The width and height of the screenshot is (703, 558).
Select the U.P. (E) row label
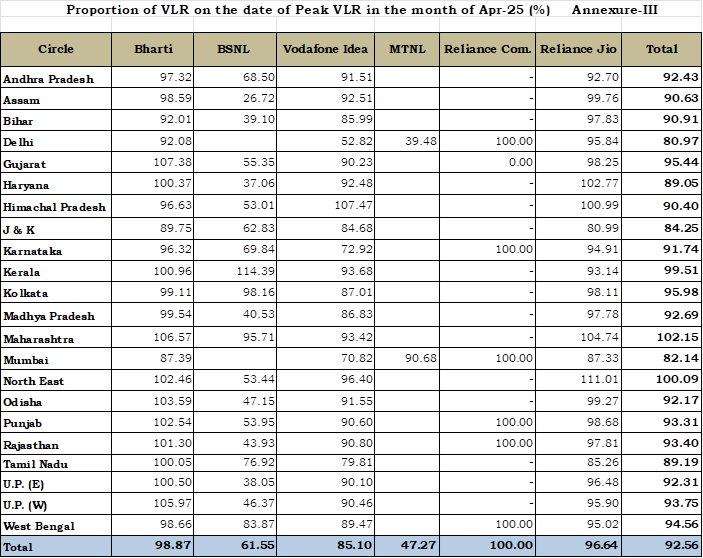pos(23,484)
